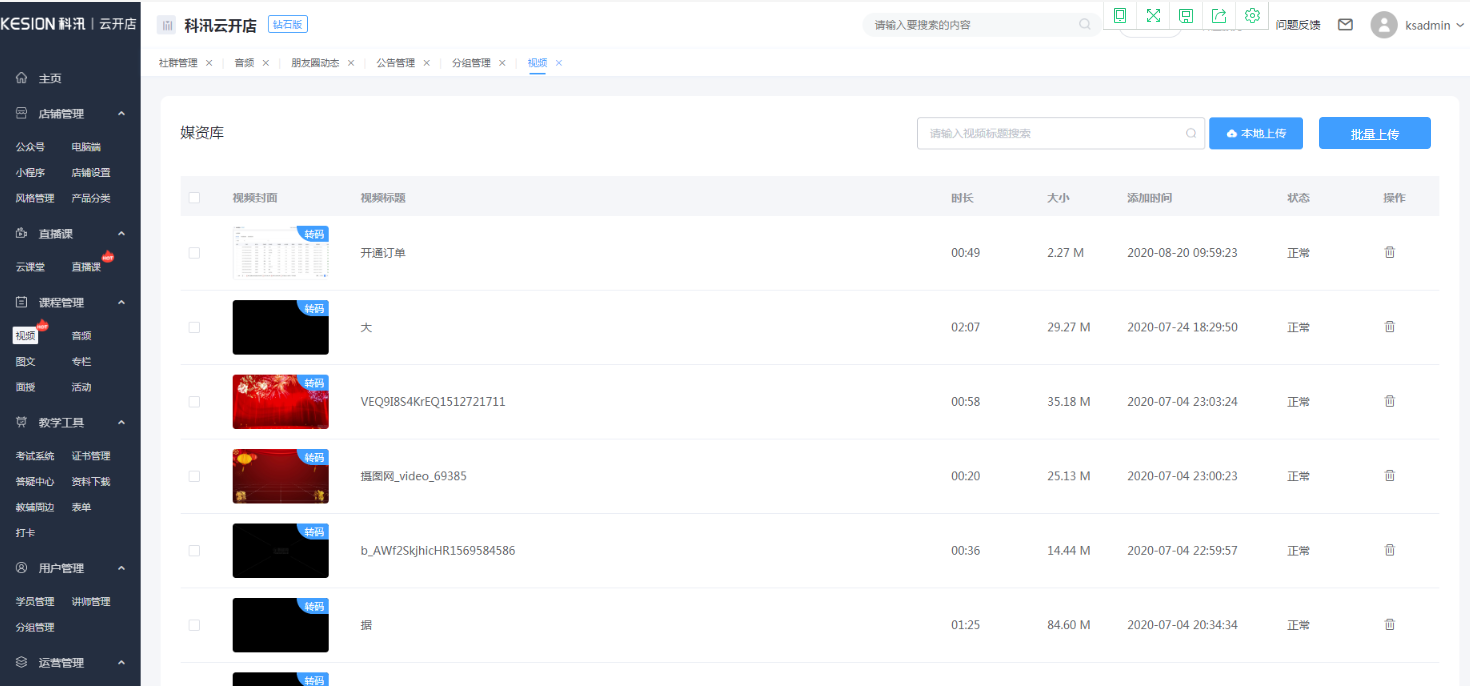Viewport: 1470px width, 686px height.
Task: Open 音频 under 课程管理 in sidebar
Action: [x=81, y=336]
